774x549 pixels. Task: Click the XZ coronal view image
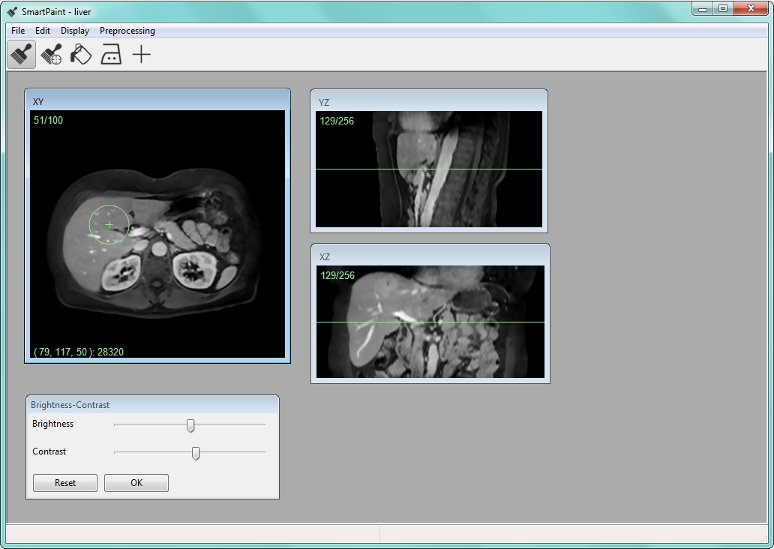(430, 322)
